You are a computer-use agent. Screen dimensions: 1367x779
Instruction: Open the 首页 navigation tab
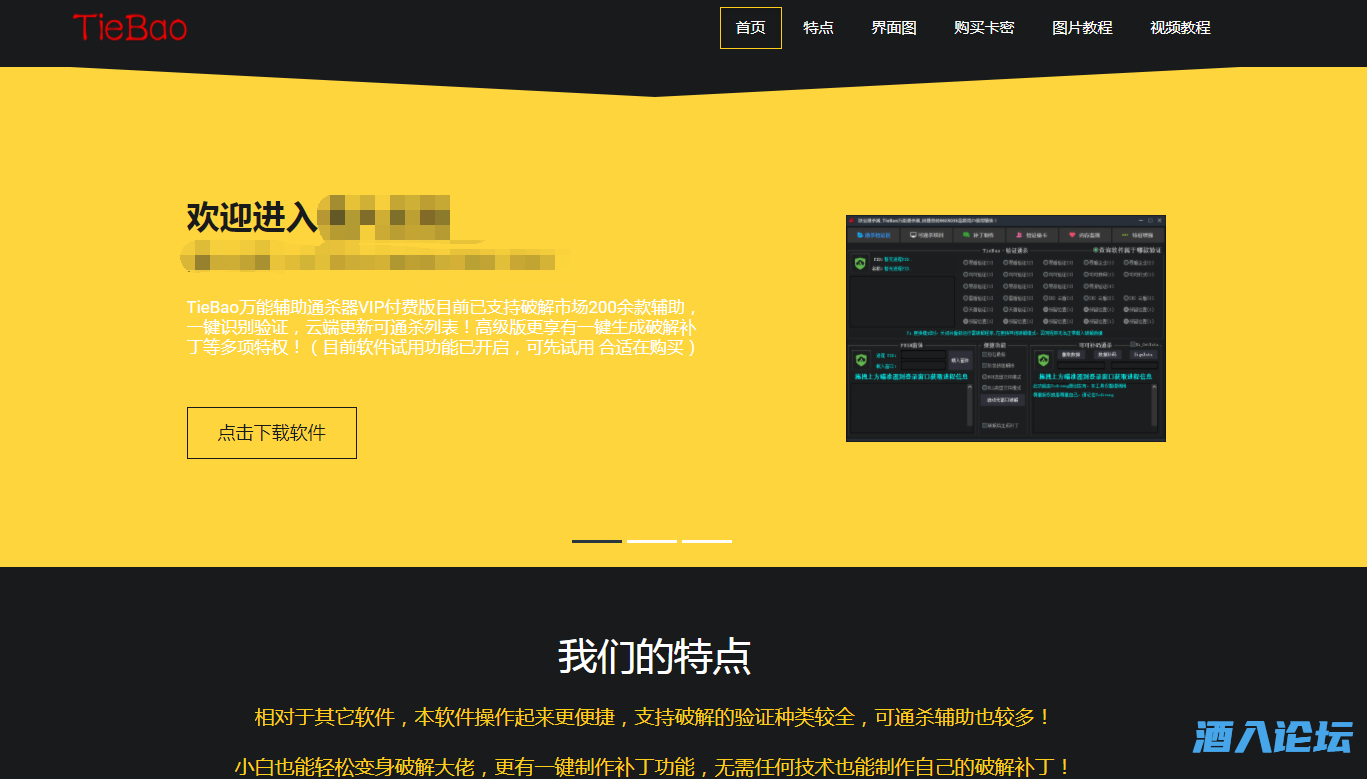(x=750, y=28)
